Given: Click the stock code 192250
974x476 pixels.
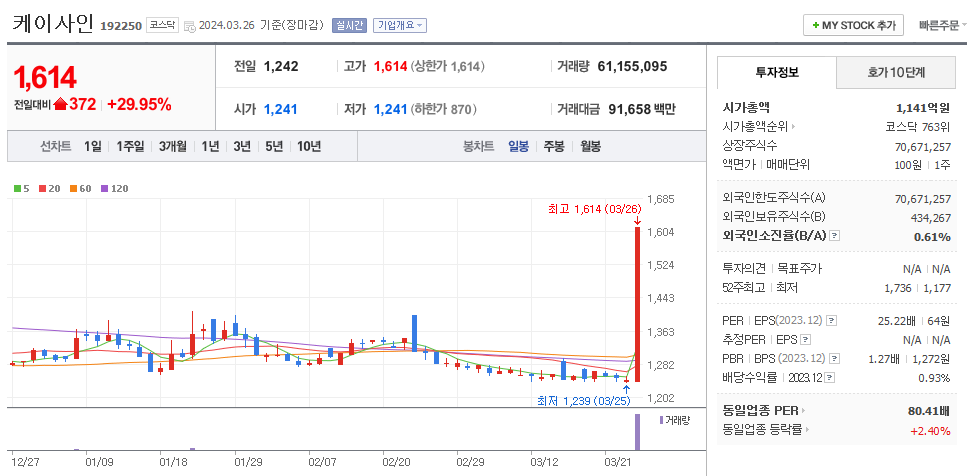Looking at the screenshot, I should [x=121, y=26].
